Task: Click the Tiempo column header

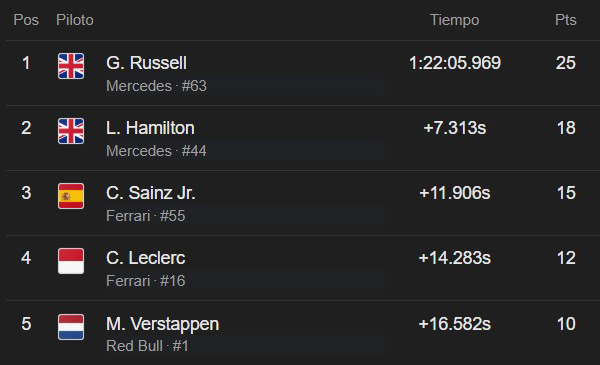Action: pyautogui.click(x=455, y=20)
